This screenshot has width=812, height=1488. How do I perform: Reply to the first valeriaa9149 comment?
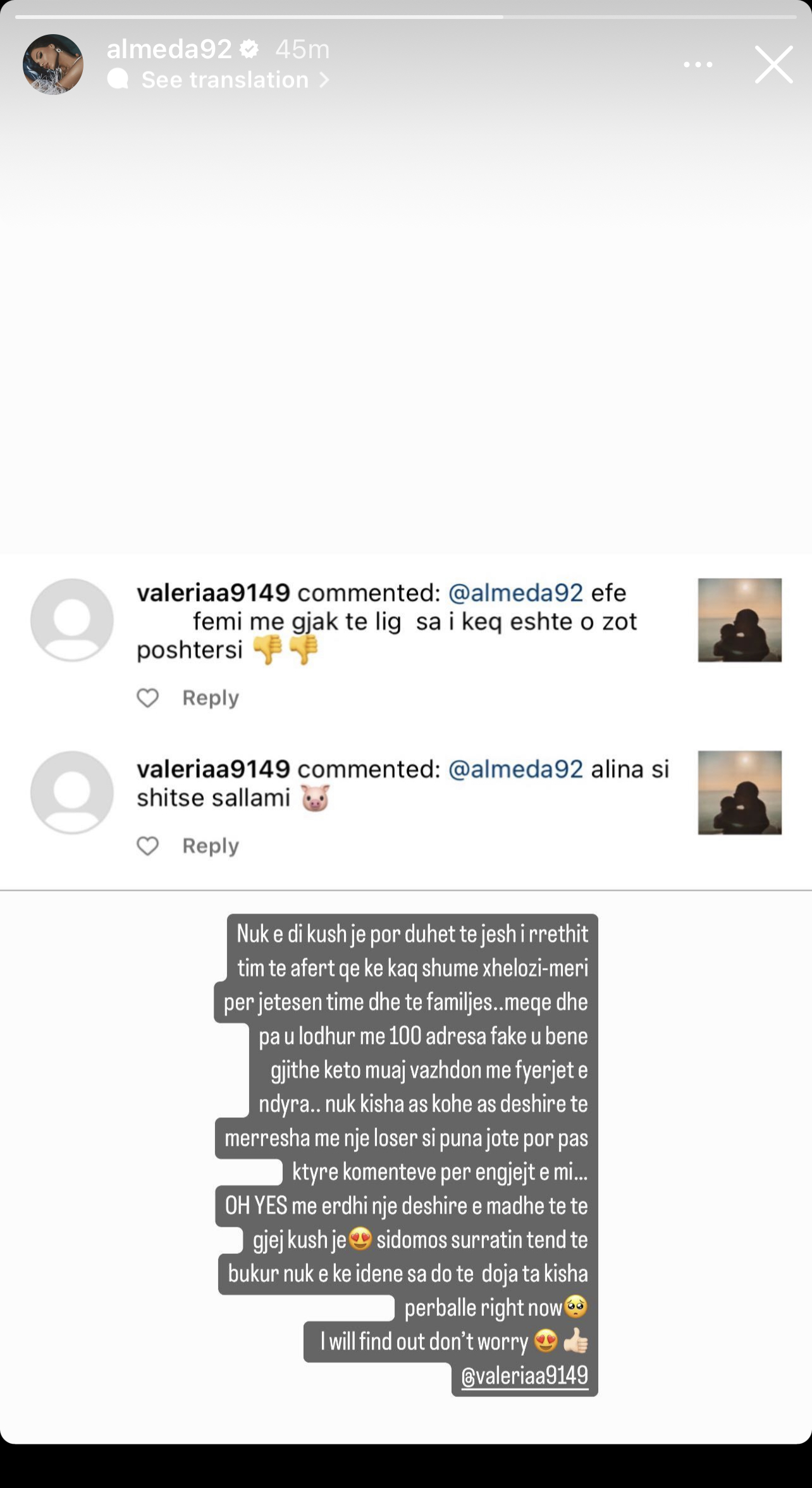point(211,698)
